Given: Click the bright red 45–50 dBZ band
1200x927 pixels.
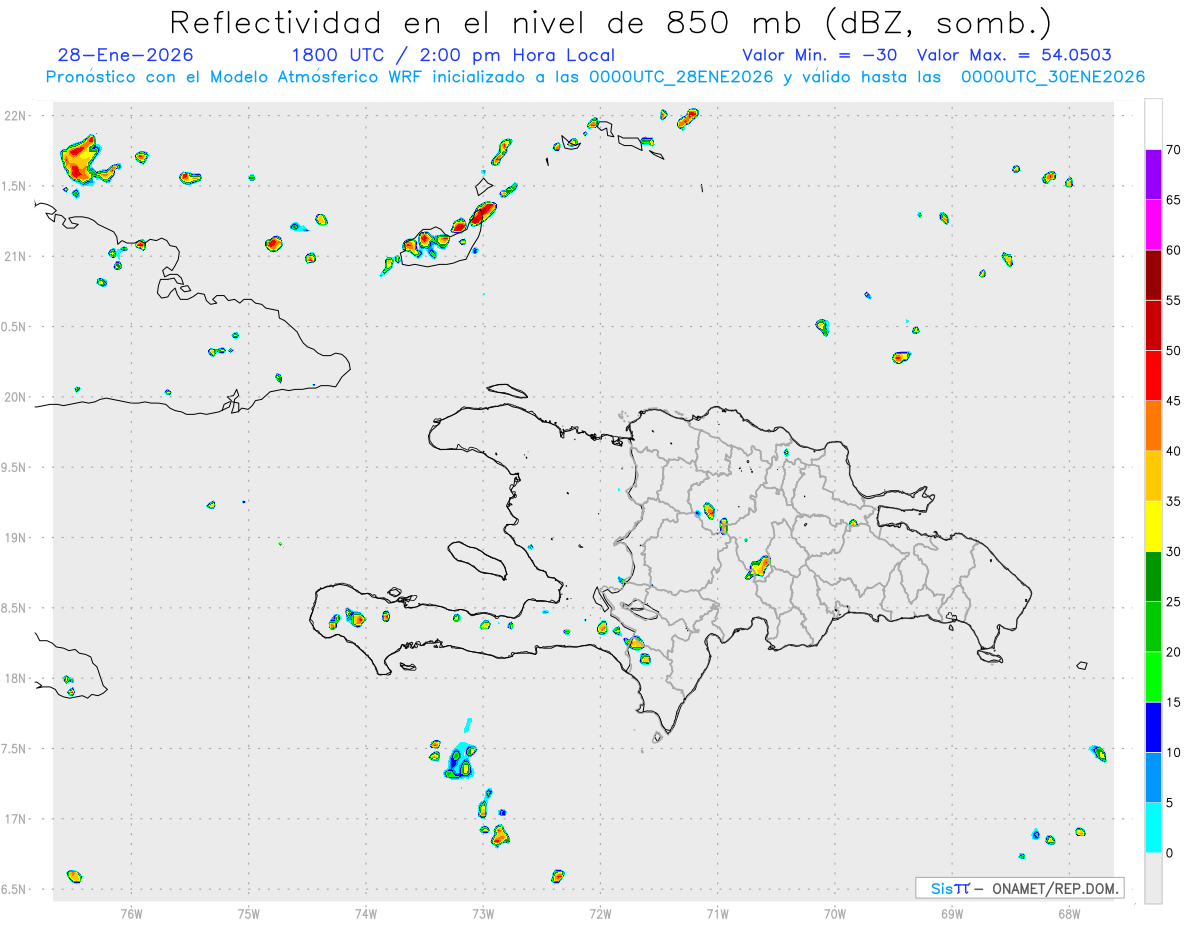Looking at the screenshot, I should (x=1153, y=376).
